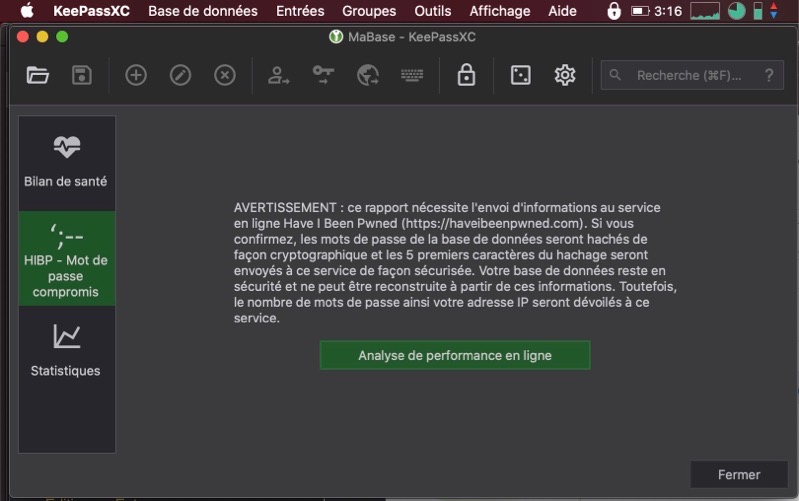Copy username using the person icon
This screenshot has width=799, height=501.
[278, 75]
